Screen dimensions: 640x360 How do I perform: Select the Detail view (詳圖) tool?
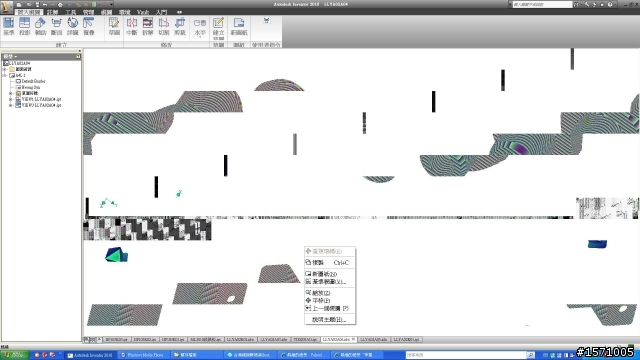pos(73,27)
